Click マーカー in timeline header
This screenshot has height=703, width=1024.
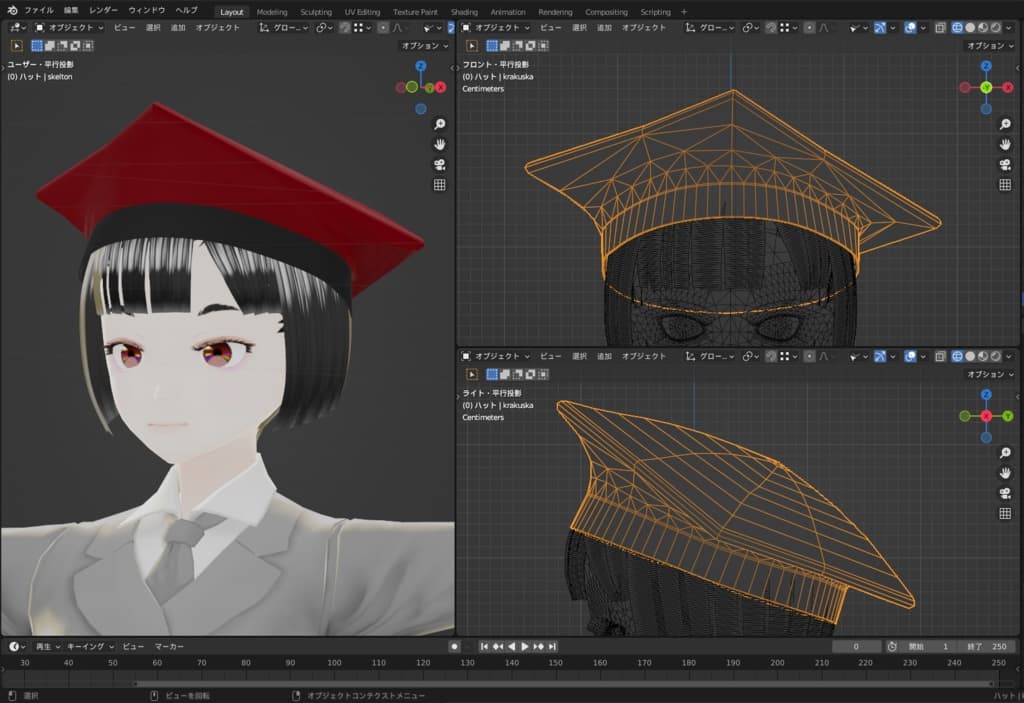(x=169, y=647)
